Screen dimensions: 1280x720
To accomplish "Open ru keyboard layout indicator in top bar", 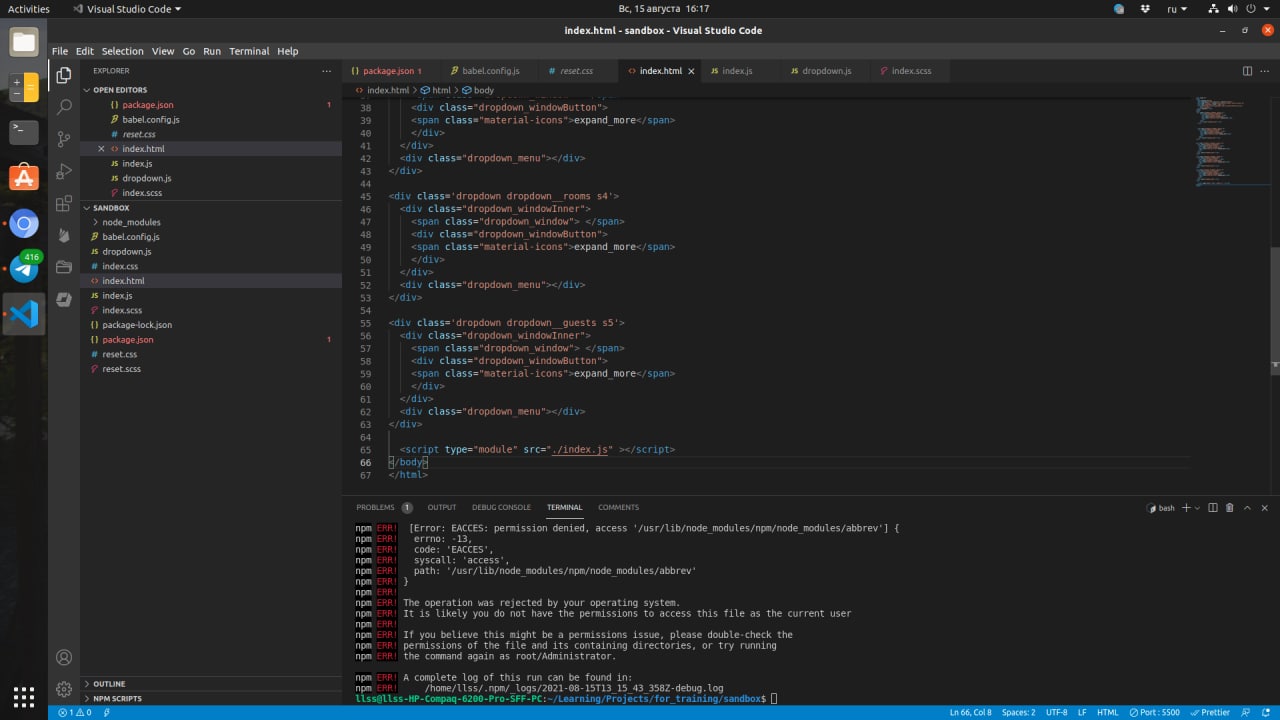I will [x=1177, y=9].
